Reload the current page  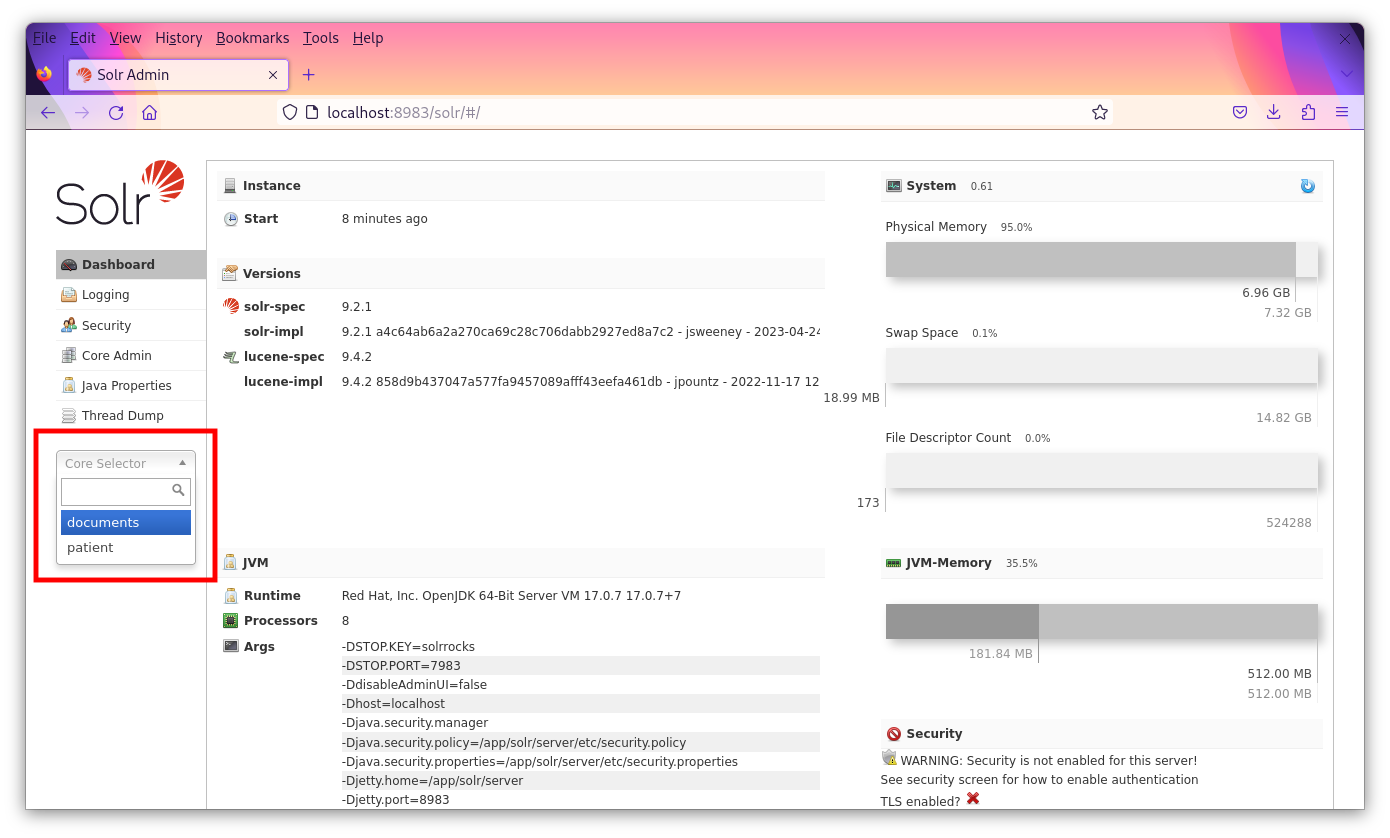(116, 112)
